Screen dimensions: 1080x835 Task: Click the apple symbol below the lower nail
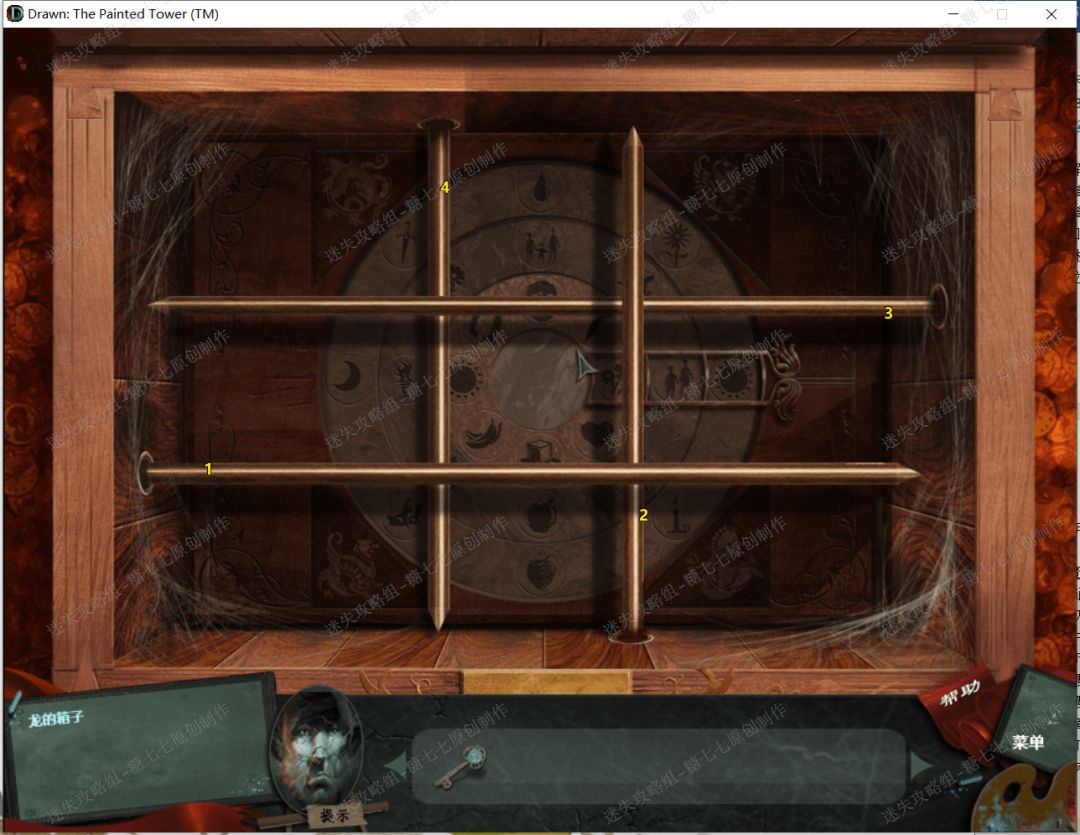tap(543, 516)
